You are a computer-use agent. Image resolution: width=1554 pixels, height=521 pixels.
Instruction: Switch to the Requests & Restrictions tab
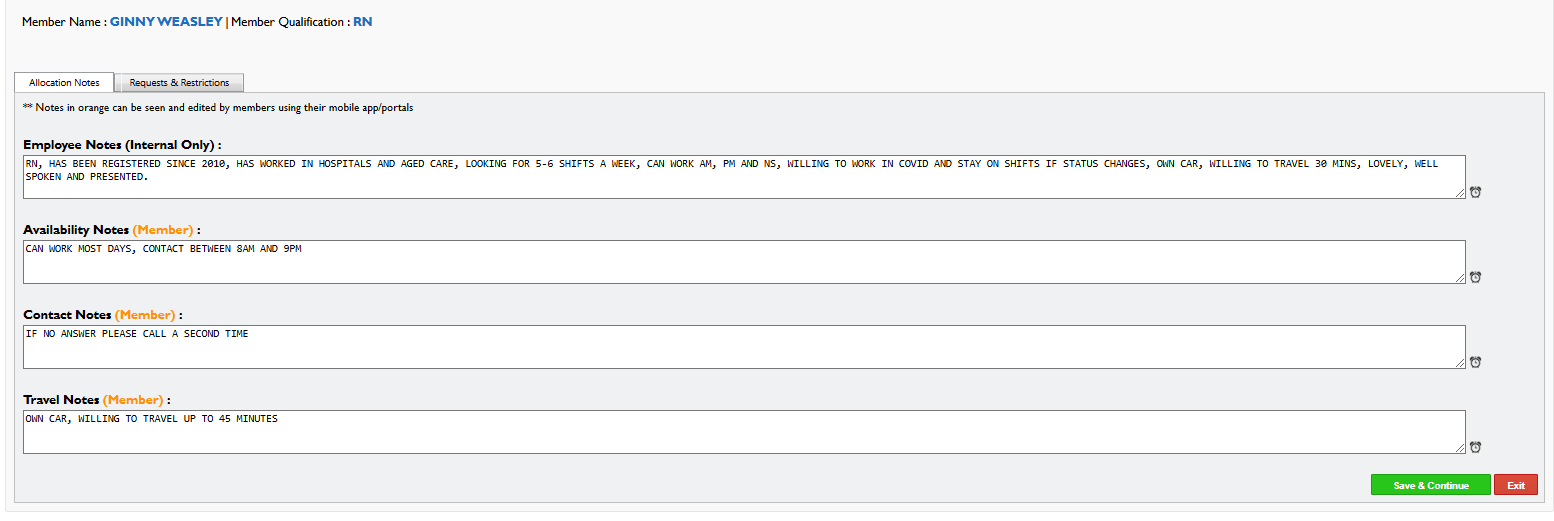click(x=179, y=83)
